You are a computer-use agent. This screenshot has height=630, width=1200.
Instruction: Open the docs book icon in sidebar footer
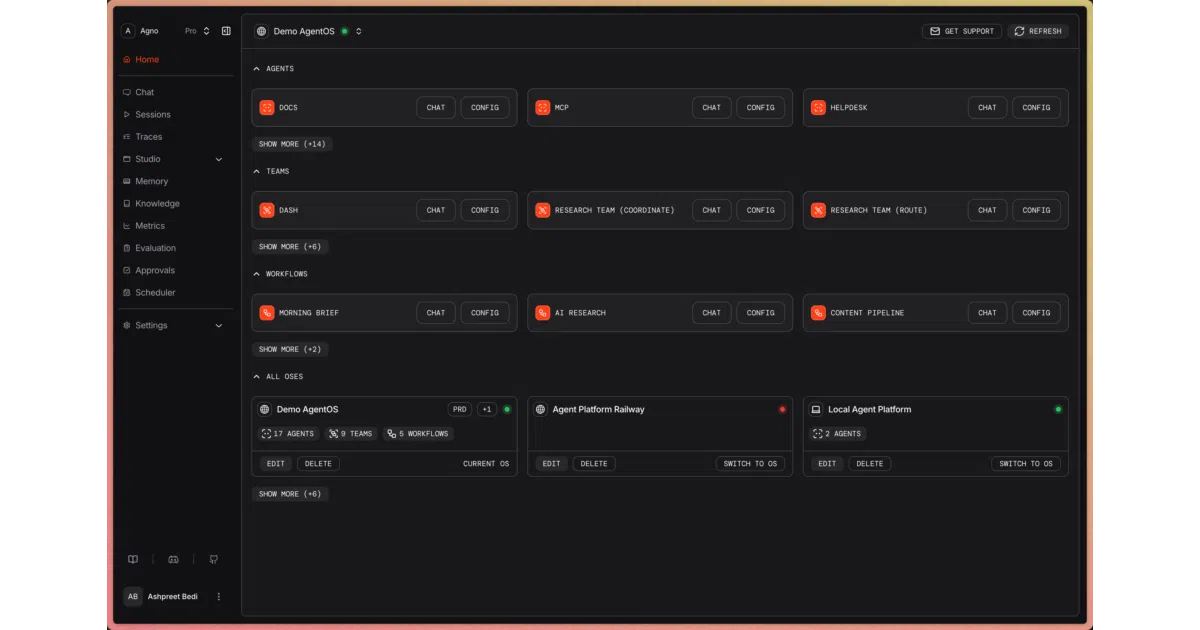(x=133, y=560)
